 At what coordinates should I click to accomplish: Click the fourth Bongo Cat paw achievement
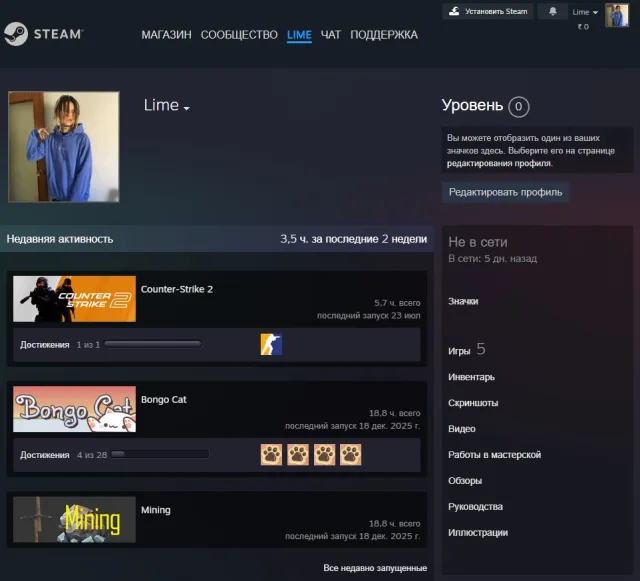(x=351, y=454)
